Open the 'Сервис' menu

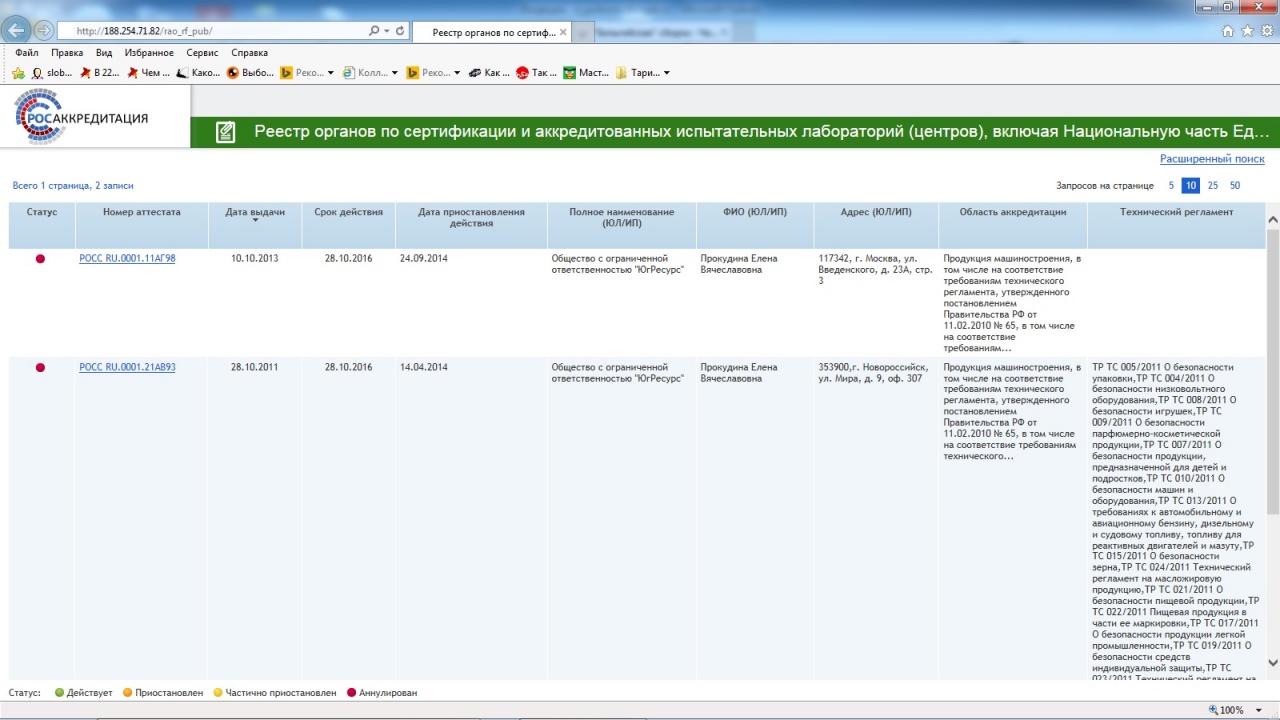click(202, 53)
